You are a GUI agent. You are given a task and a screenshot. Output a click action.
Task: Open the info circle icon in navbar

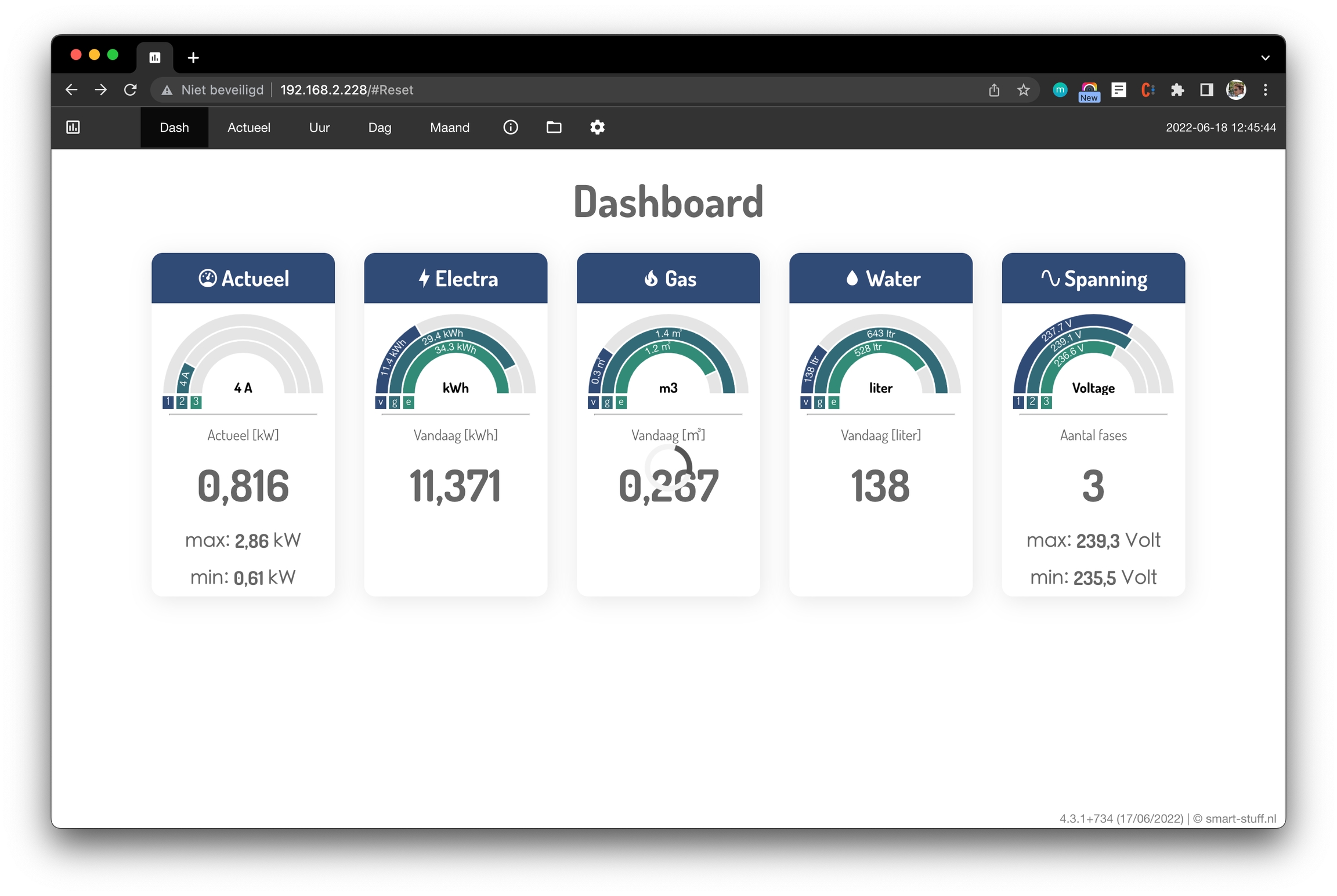coord(510,127)
